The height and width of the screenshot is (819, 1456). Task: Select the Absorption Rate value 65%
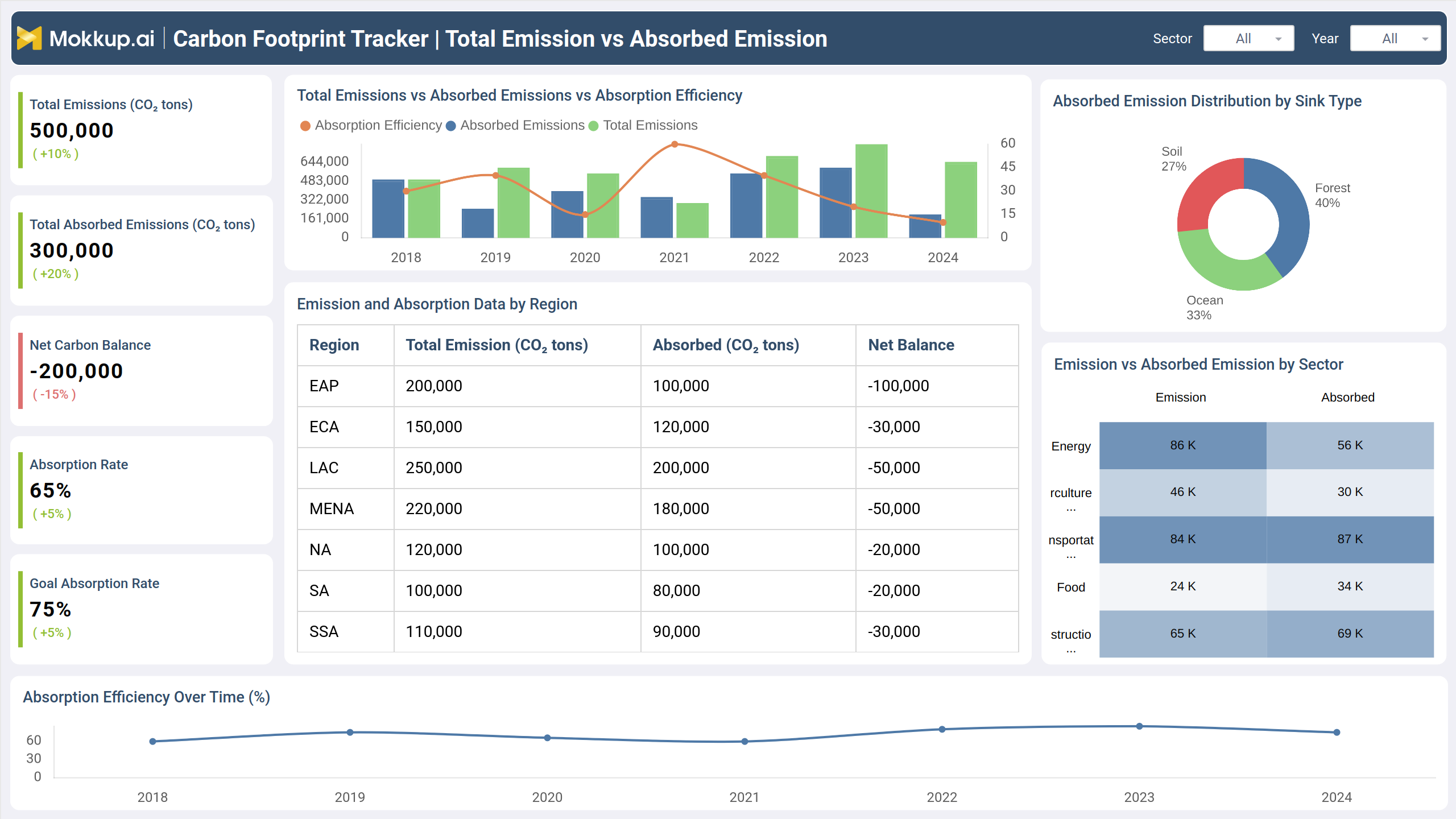click(x=50, y=490)
